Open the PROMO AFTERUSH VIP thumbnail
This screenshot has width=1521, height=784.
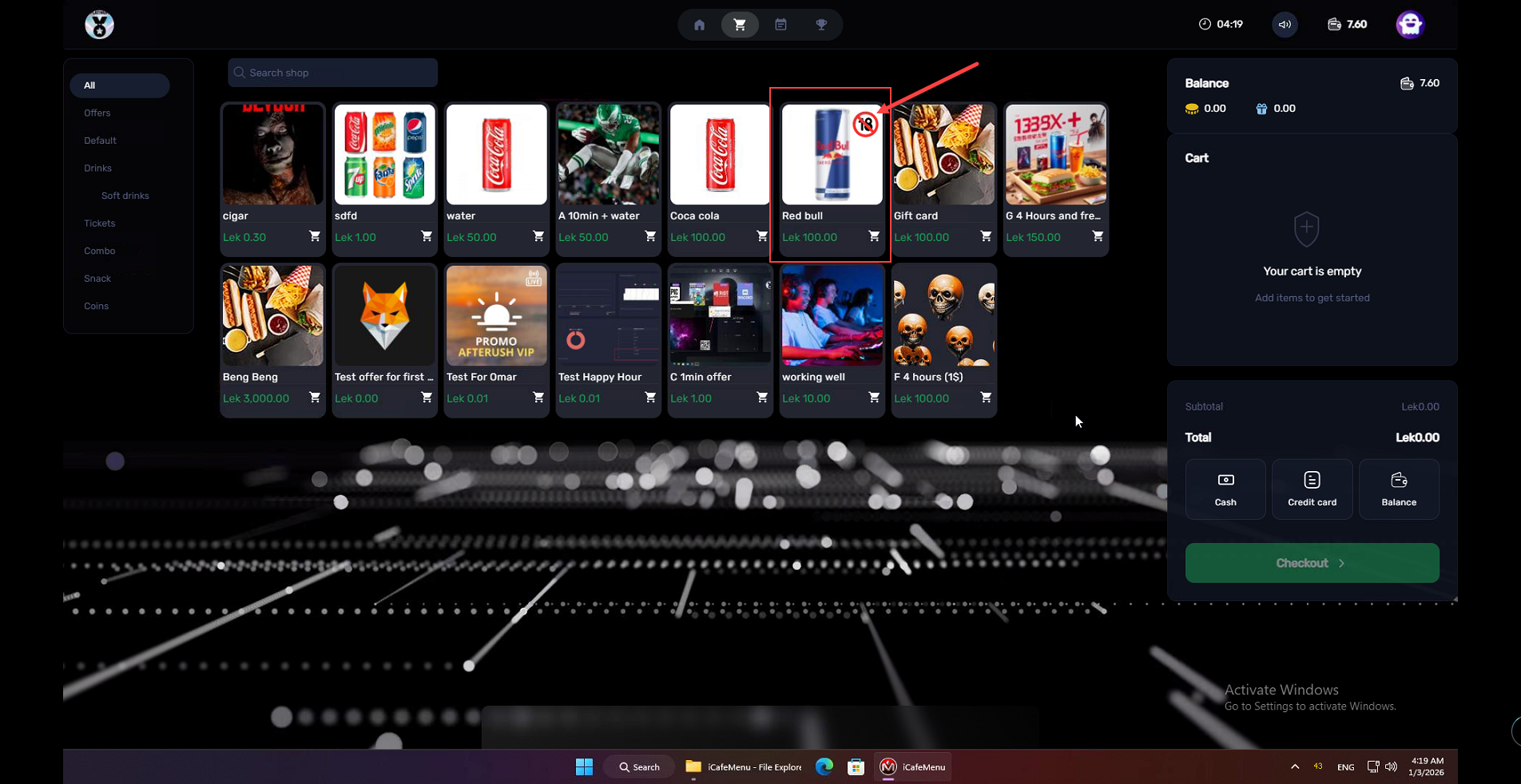[496, 316]
